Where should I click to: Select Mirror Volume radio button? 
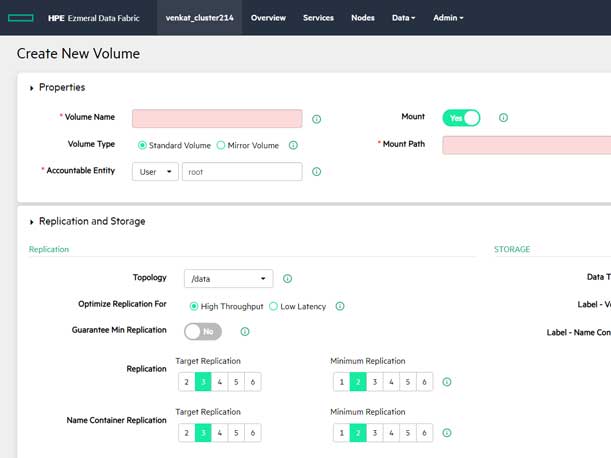221,145
